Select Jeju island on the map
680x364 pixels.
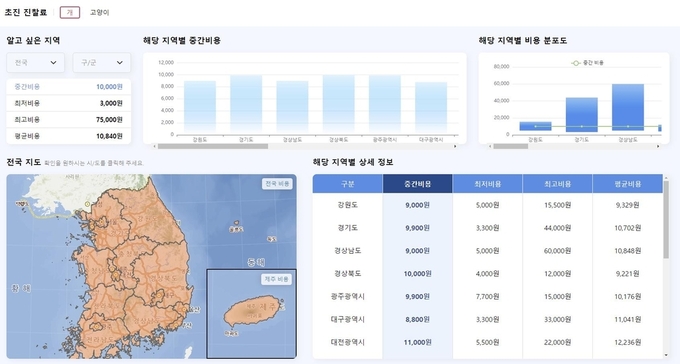(251, 313)
